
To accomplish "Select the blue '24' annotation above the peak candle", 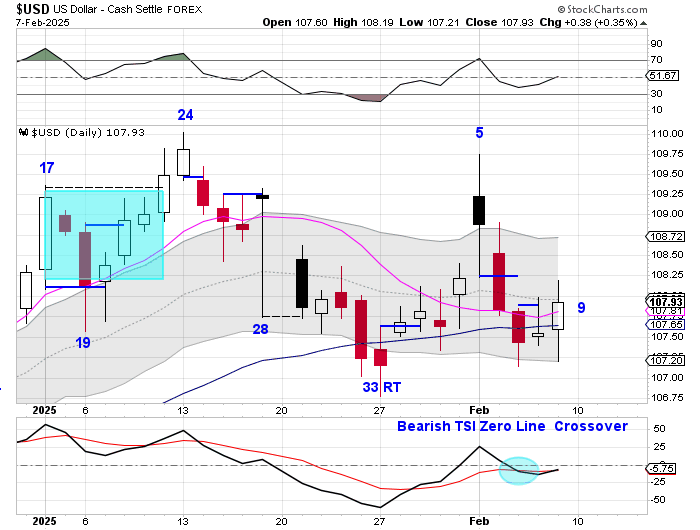I will point(185,114).
